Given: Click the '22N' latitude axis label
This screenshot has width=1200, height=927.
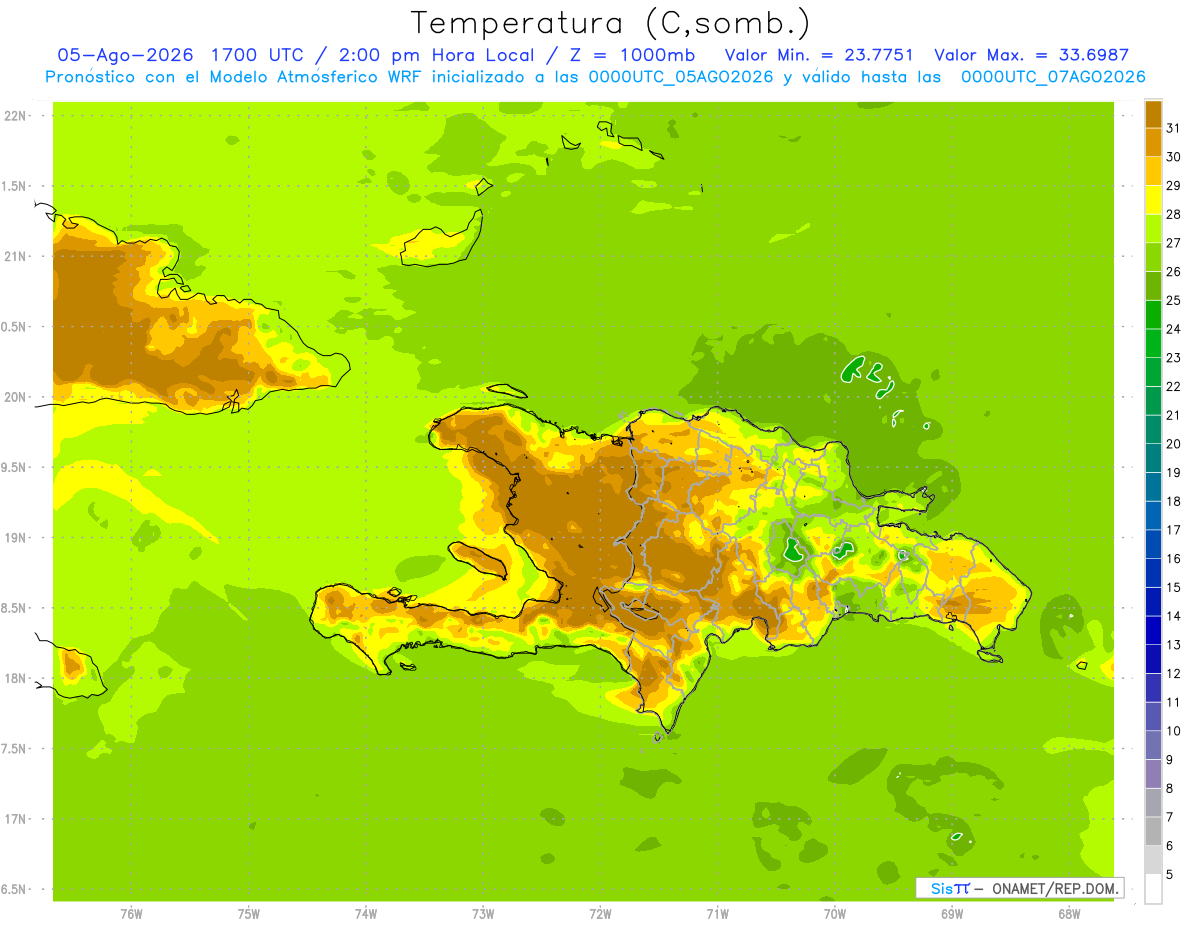Looking at the screenshot, I should (x=15, y=116).
